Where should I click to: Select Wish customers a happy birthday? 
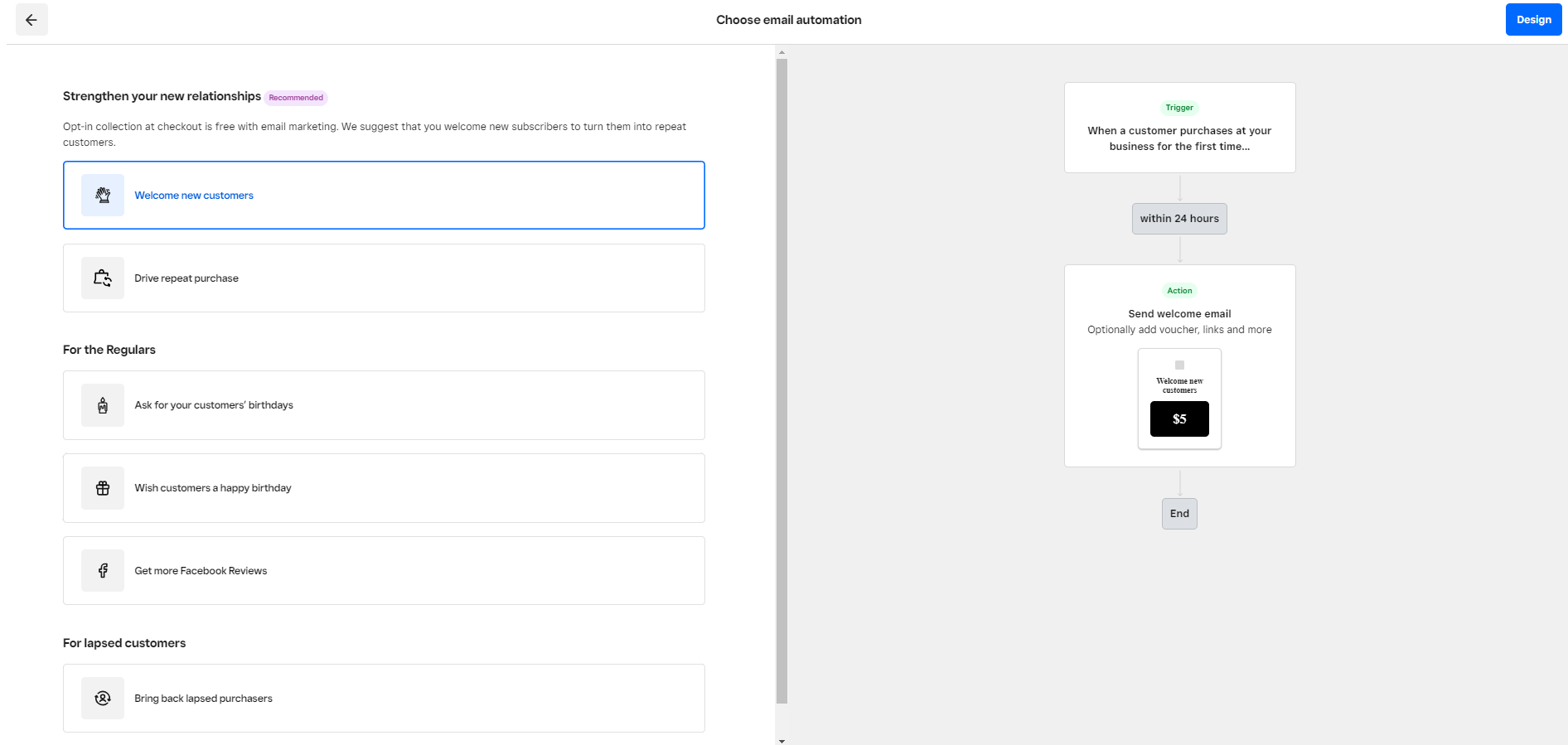click(213, 488)
